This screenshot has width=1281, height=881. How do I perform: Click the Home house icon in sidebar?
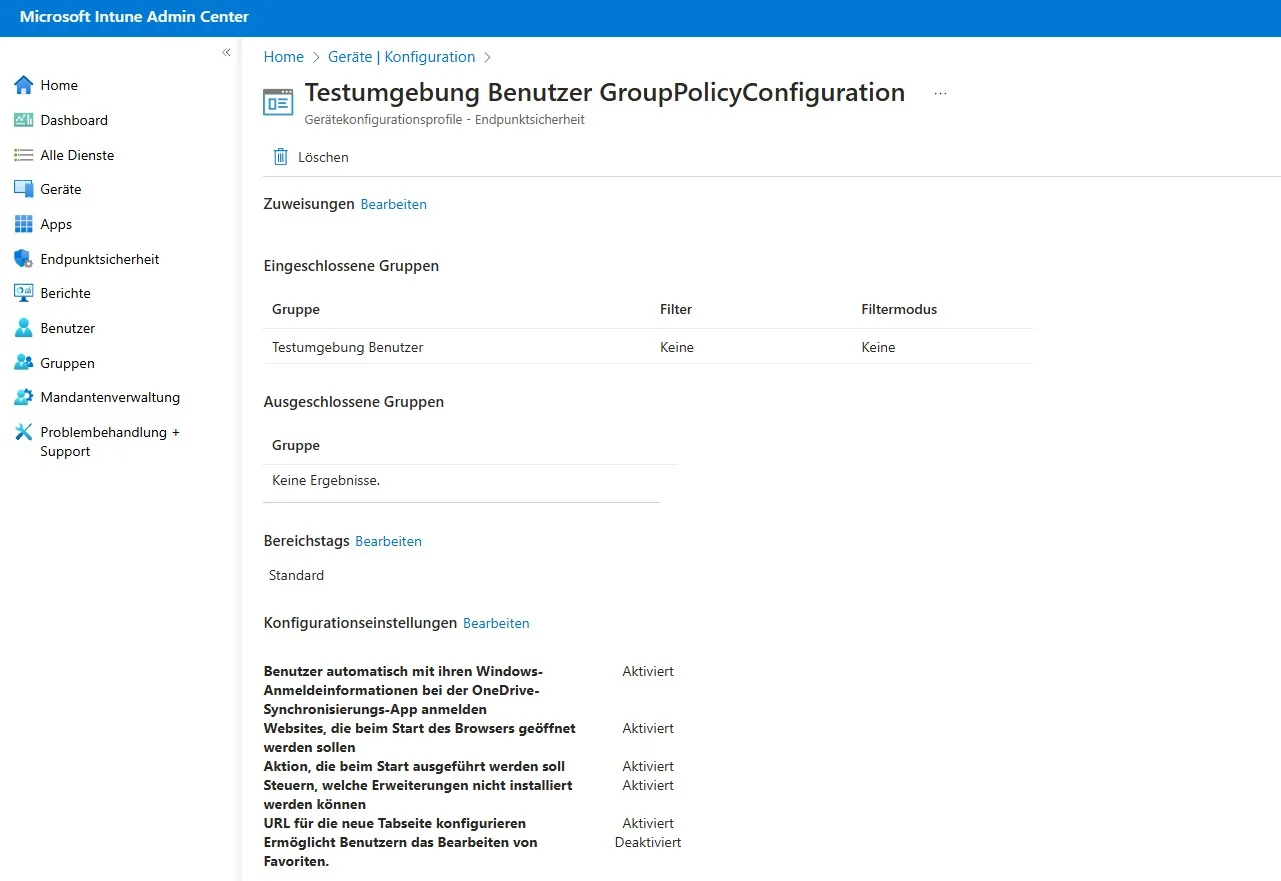click(24, 85)
